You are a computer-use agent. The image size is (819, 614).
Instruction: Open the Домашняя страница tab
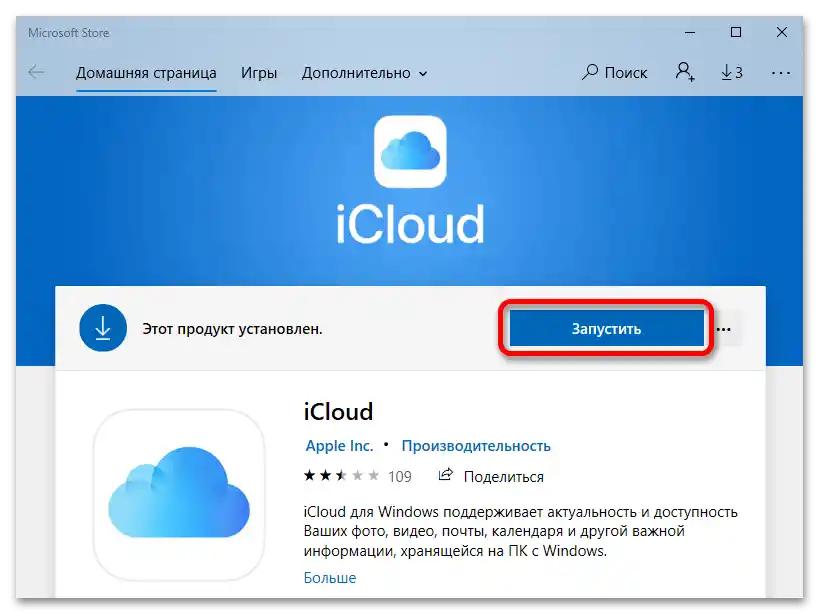pos(146,73)
